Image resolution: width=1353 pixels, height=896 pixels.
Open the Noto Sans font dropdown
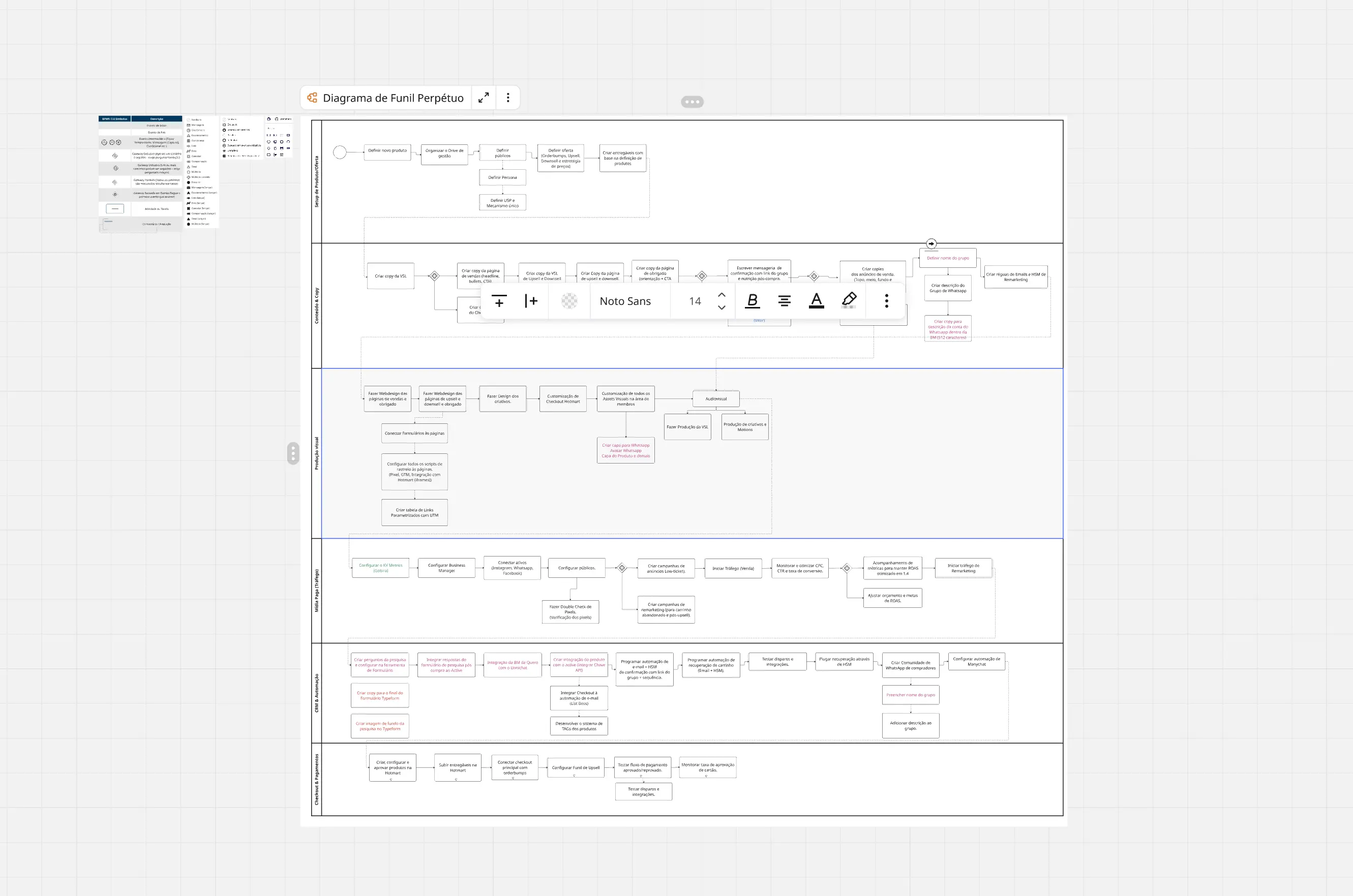(x=625, y=301)
